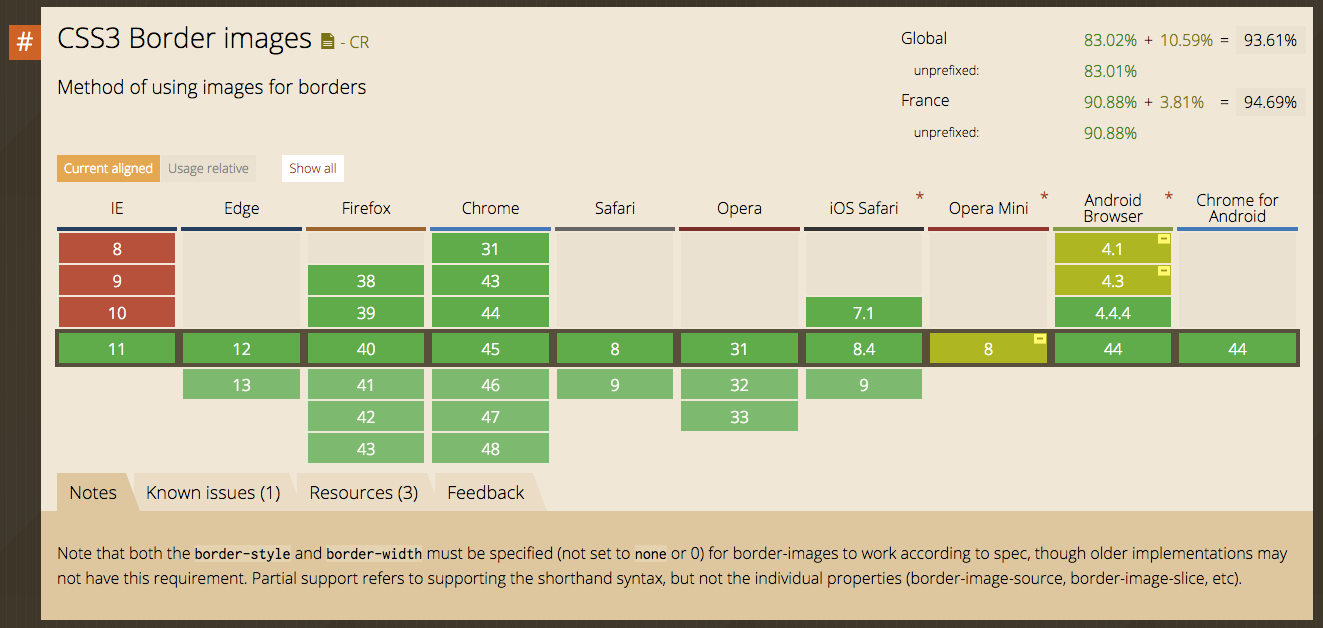
Task: Open the Feedback tab
Action: [486, 492]
